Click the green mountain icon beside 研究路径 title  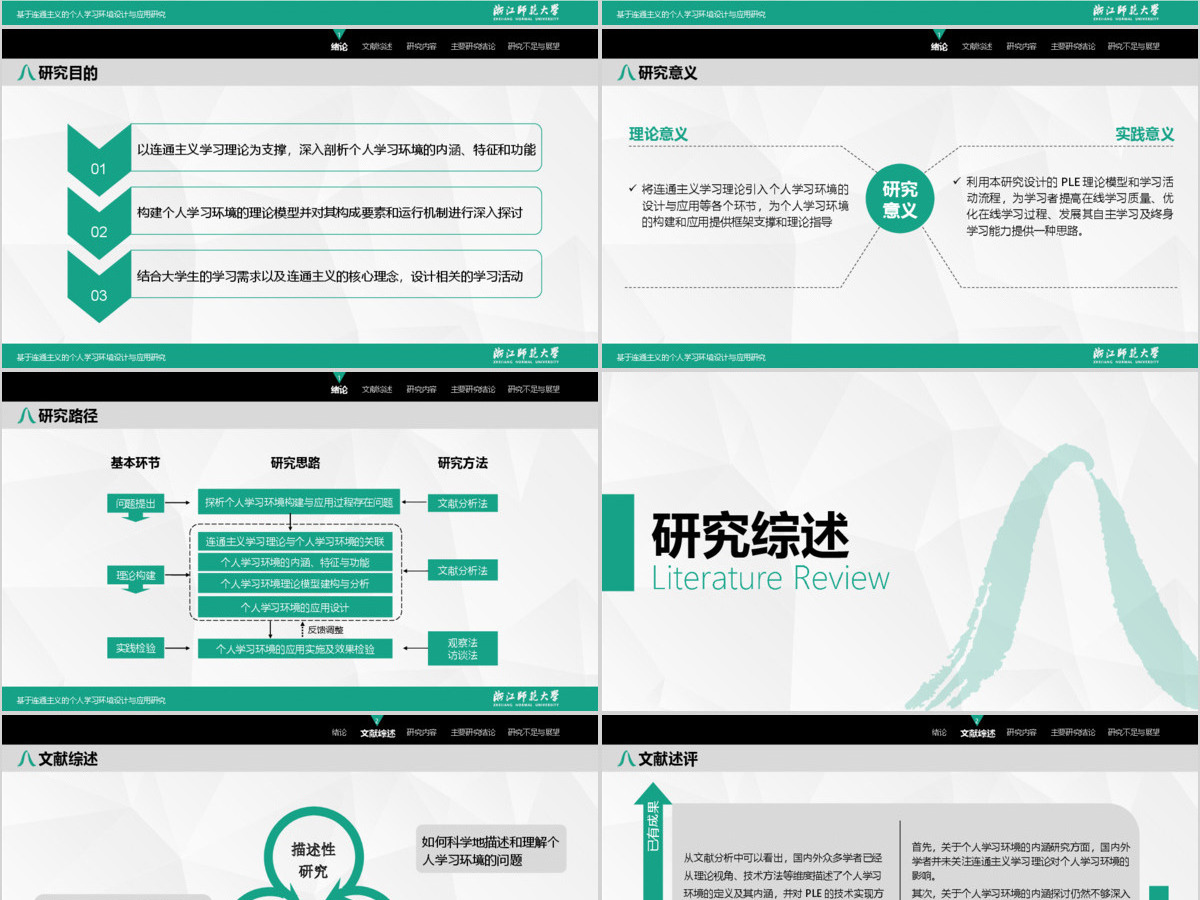pyautogui.click(x=26, y=415)
